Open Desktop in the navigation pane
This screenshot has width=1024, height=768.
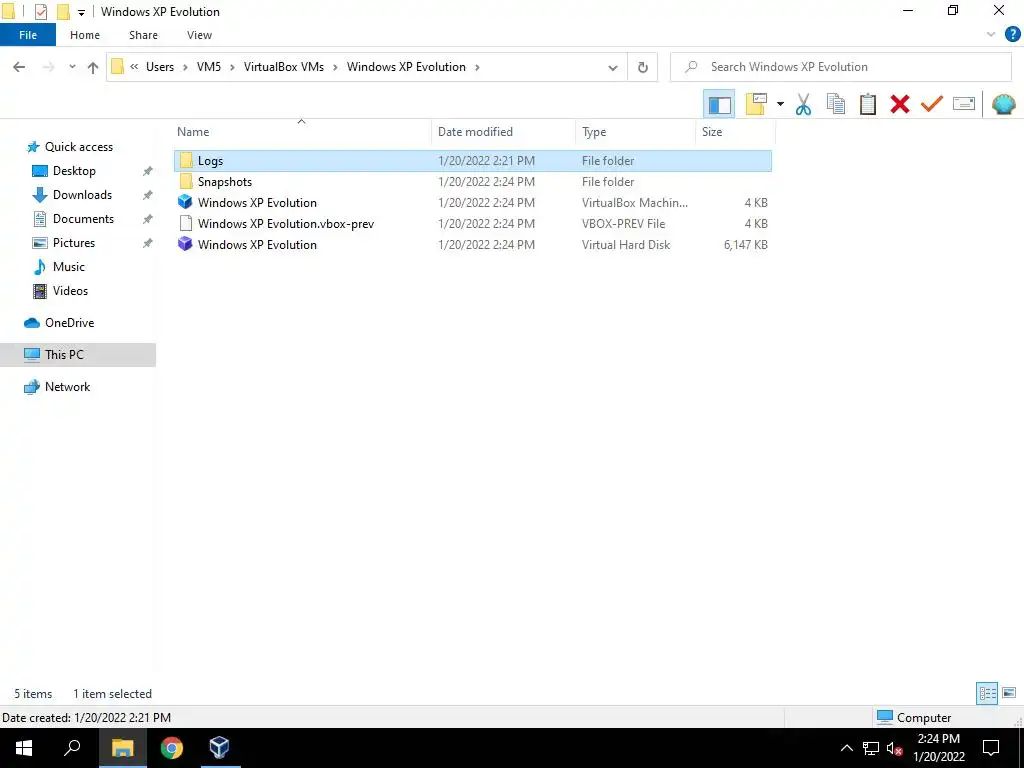(x=74, y=171)
